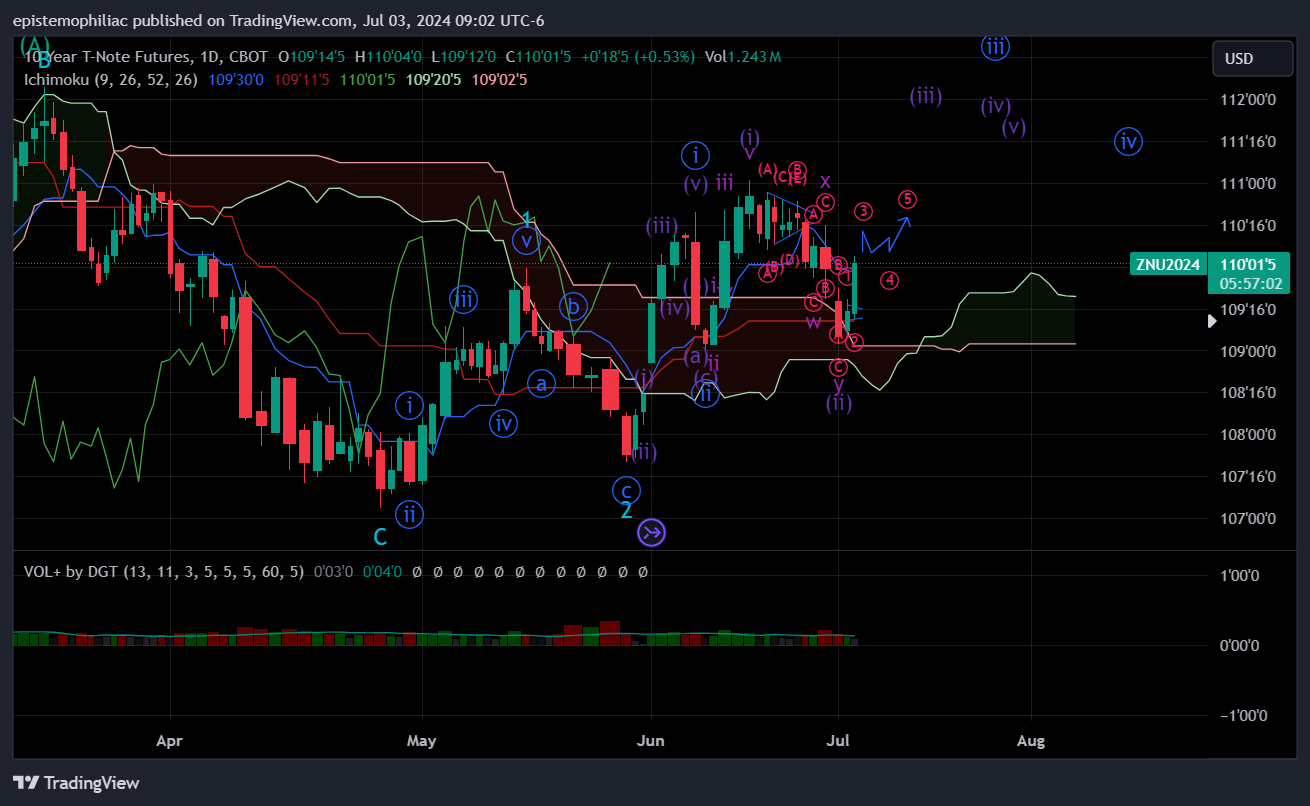Click the 111'16'0 price axis label

coord(1248,142)
